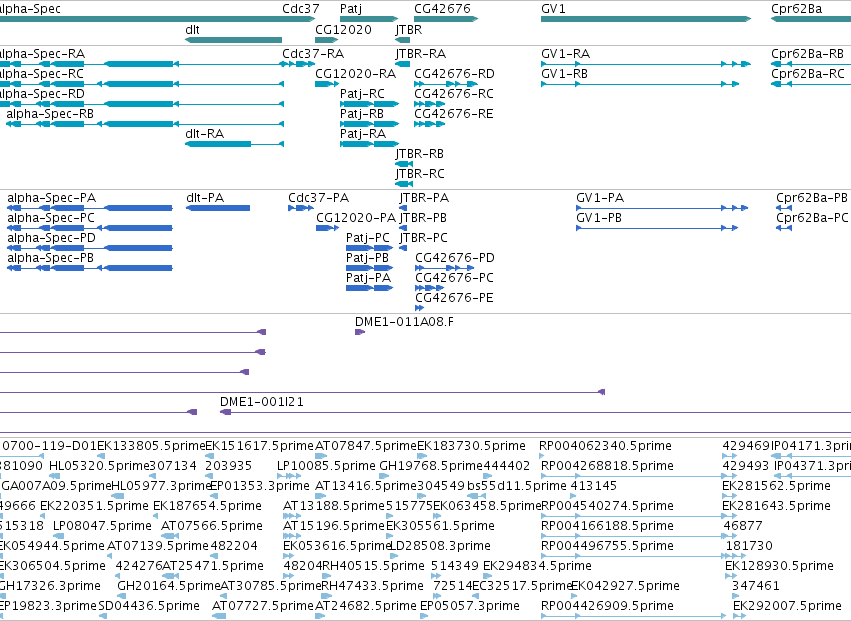The height and width of the screenshot is (621, 851).
Task: Select transcript CG42676-RC label
Action: (x=454, y=93)
